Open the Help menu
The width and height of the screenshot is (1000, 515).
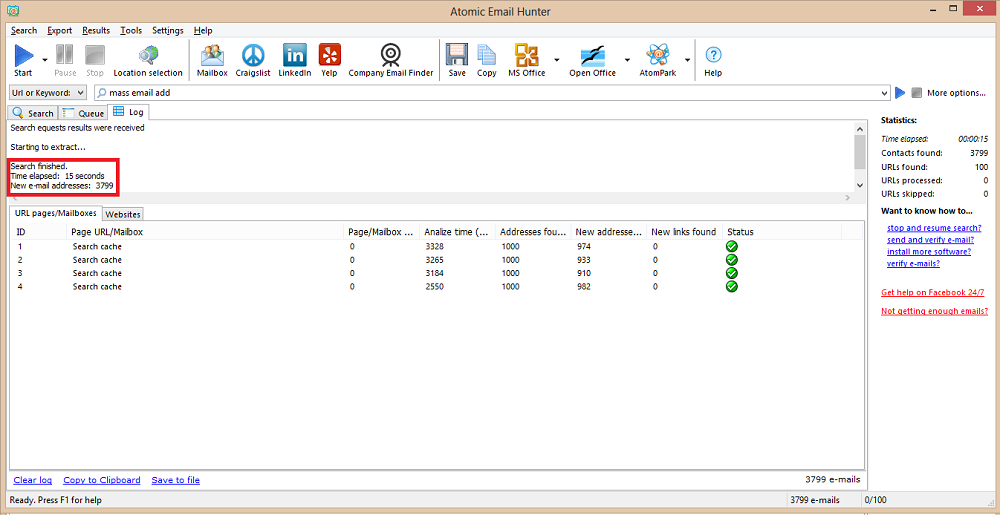tap(203, 31)
